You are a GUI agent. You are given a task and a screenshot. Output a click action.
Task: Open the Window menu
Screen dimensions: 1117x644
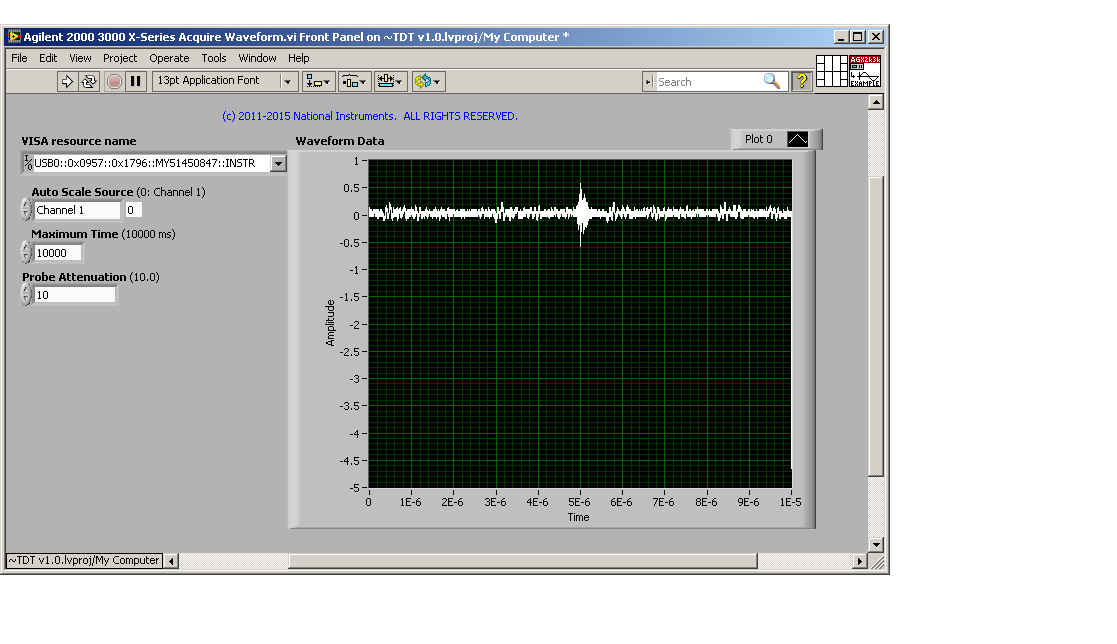[257, 58]
